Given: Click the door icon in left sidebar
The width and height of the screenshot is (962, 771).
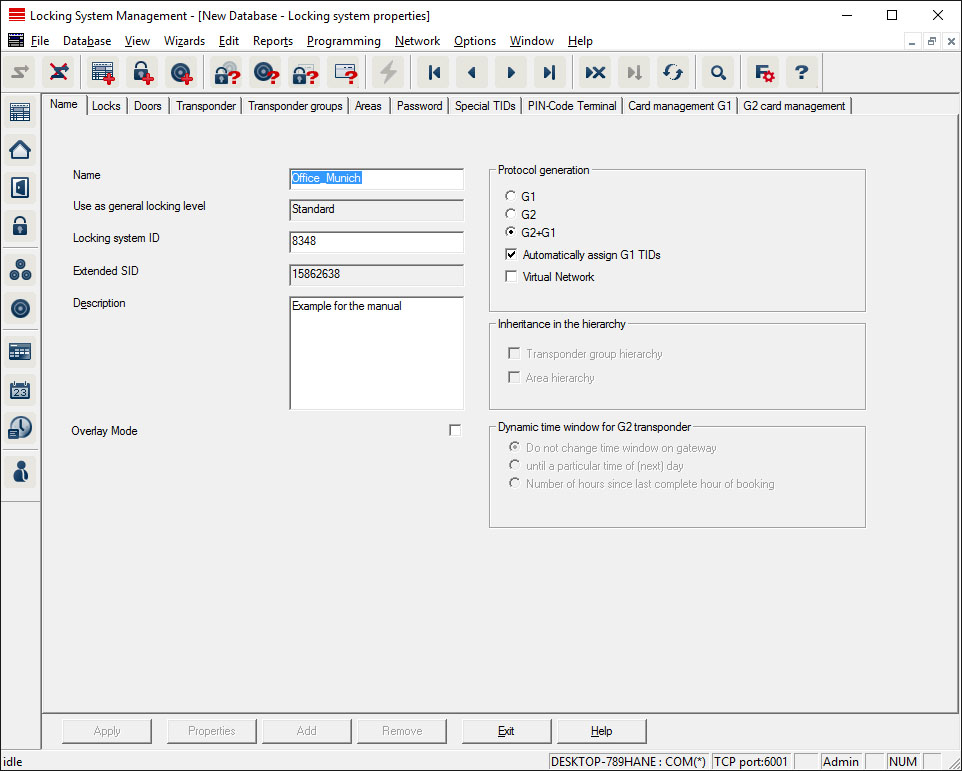Looking at the screenshot, I should [x=20, y=188].
